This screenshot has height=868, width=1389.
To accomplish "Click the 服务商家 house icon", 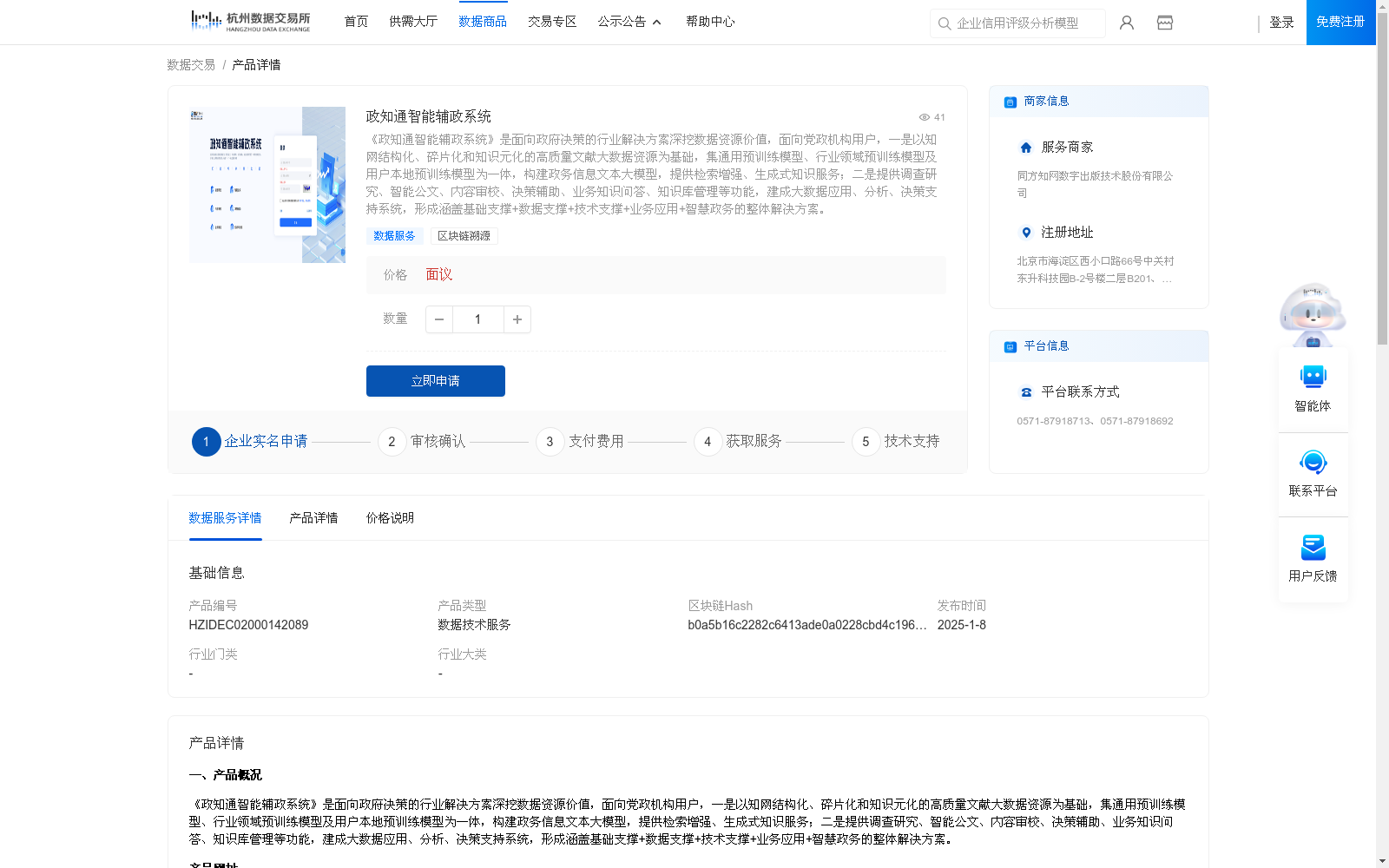I will tap(1026, 148).
